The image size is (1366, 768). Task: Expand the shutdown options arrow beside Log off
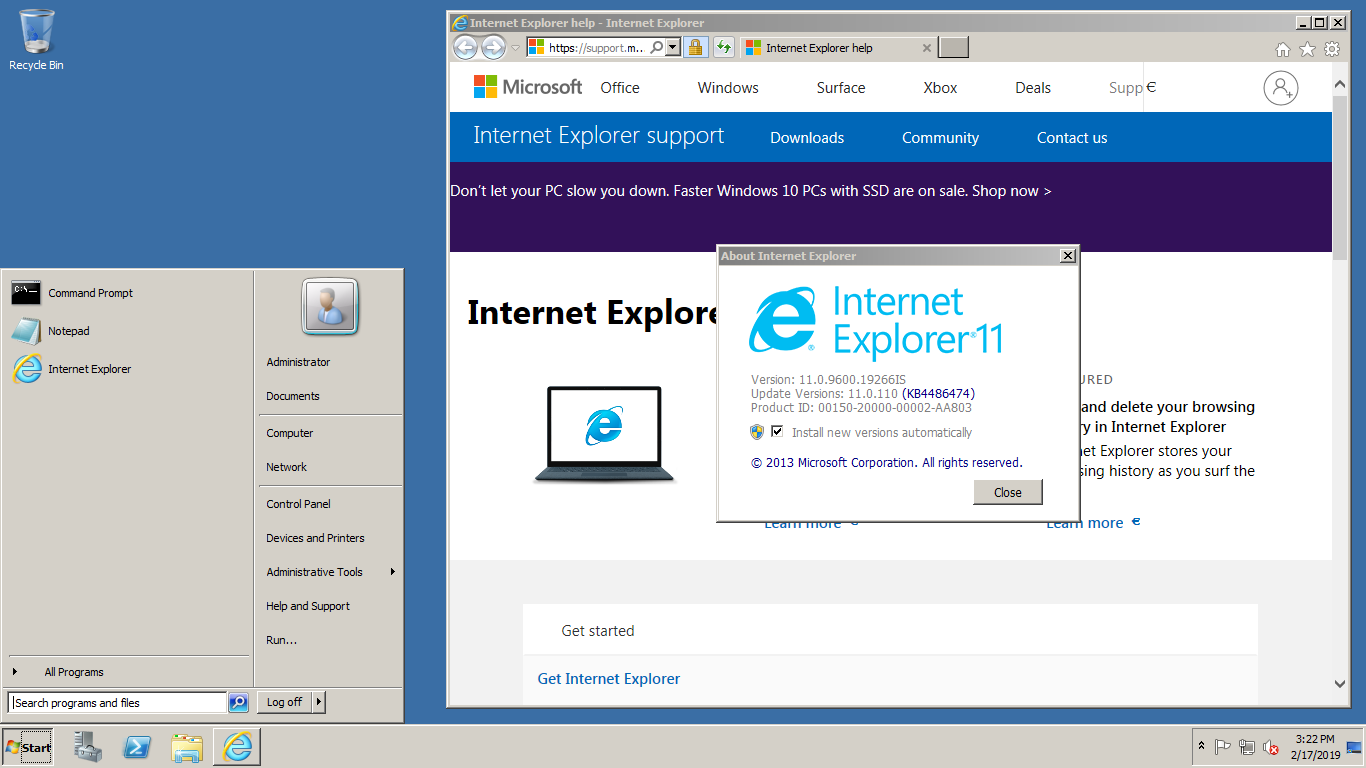(319, 702)
